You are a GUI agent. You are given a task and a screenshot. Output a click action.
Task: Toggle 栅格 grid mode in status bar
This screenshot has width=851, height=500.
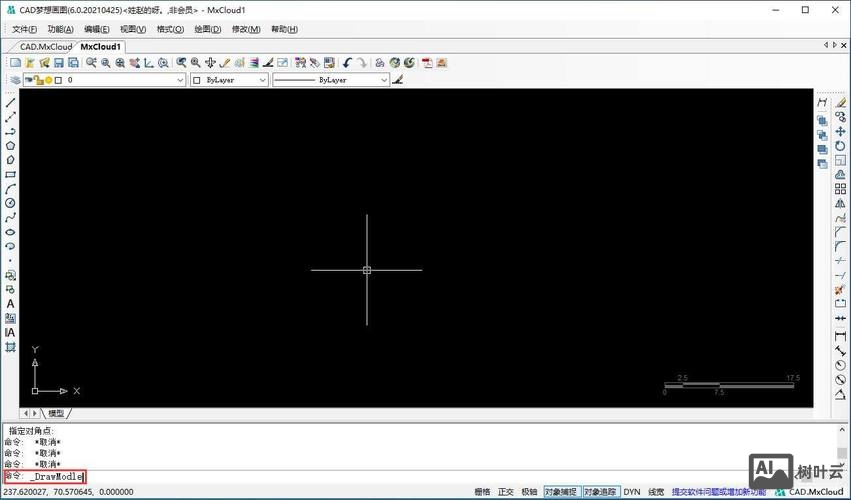pyautogui.click(x=482, y=492)
